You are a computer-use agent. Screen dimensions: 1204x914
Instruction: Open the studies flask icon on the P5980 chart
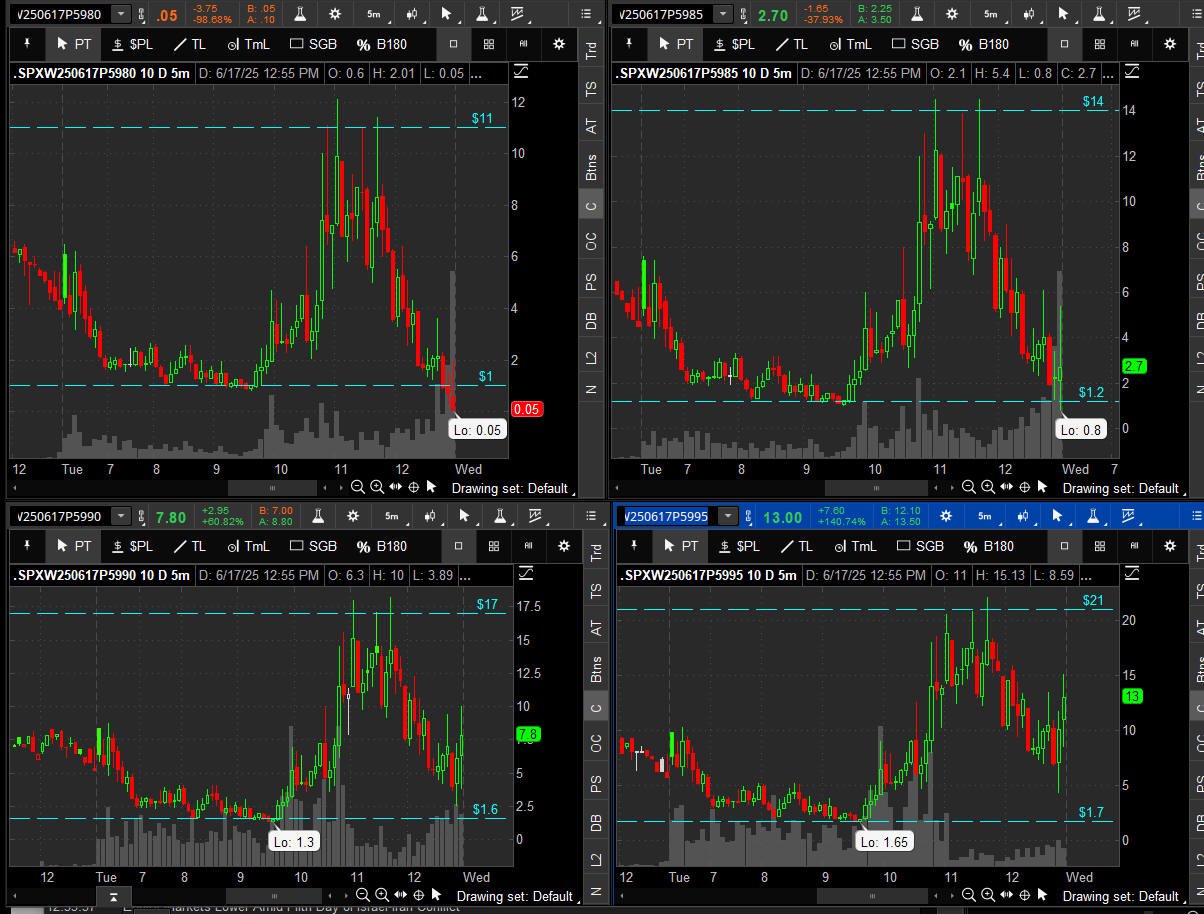(x=299, y=14)
